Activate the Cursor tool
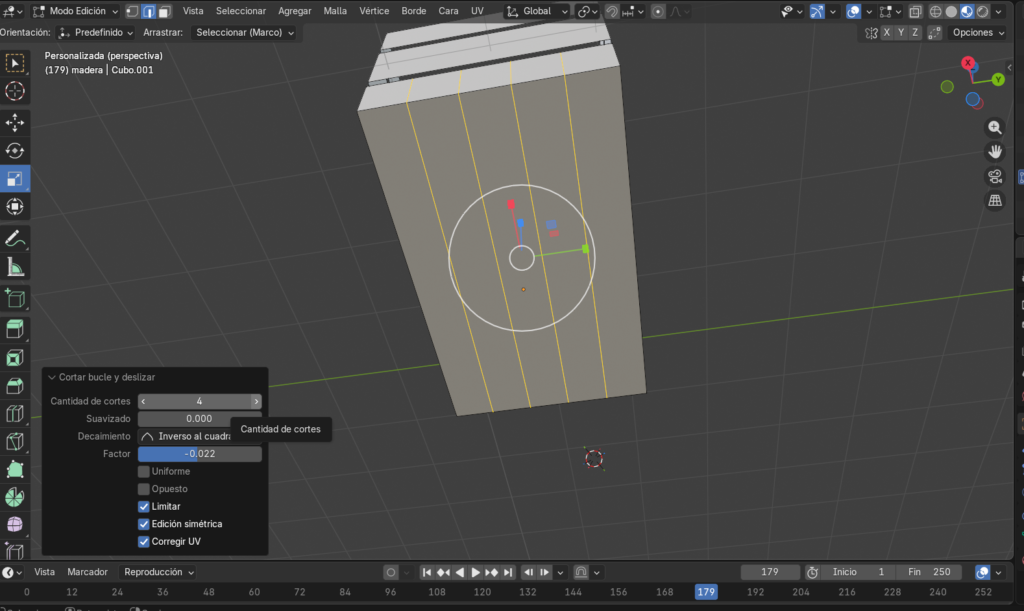This screenshot has height=611, width=1024. 15,91
